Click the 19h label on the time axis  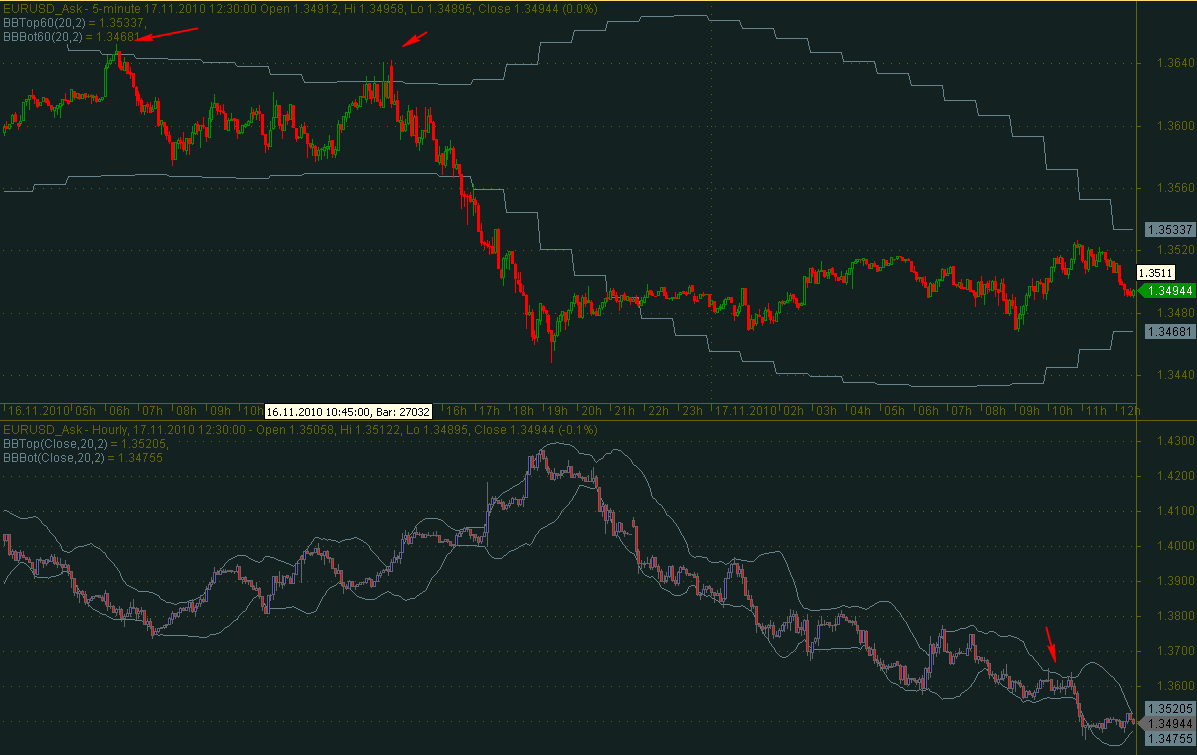click(556, 411)
